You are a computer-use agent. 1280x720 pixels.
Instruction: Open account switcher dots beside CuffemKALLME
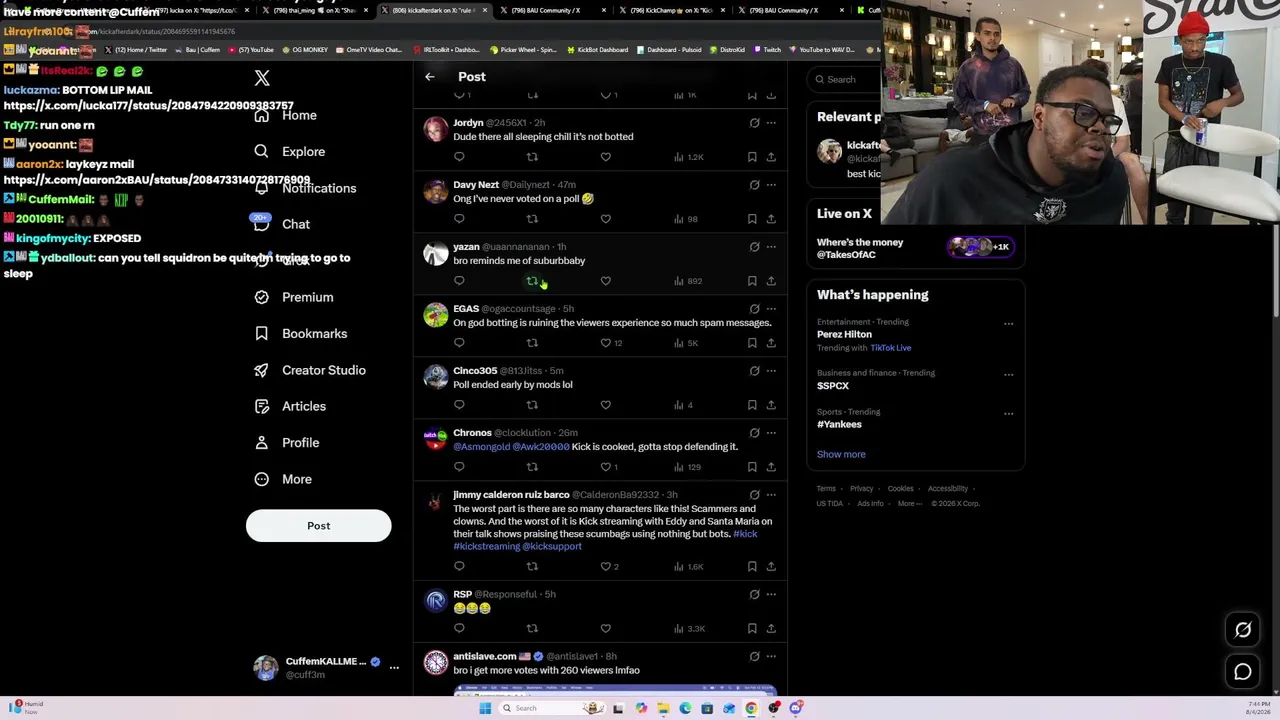[394, 667]
